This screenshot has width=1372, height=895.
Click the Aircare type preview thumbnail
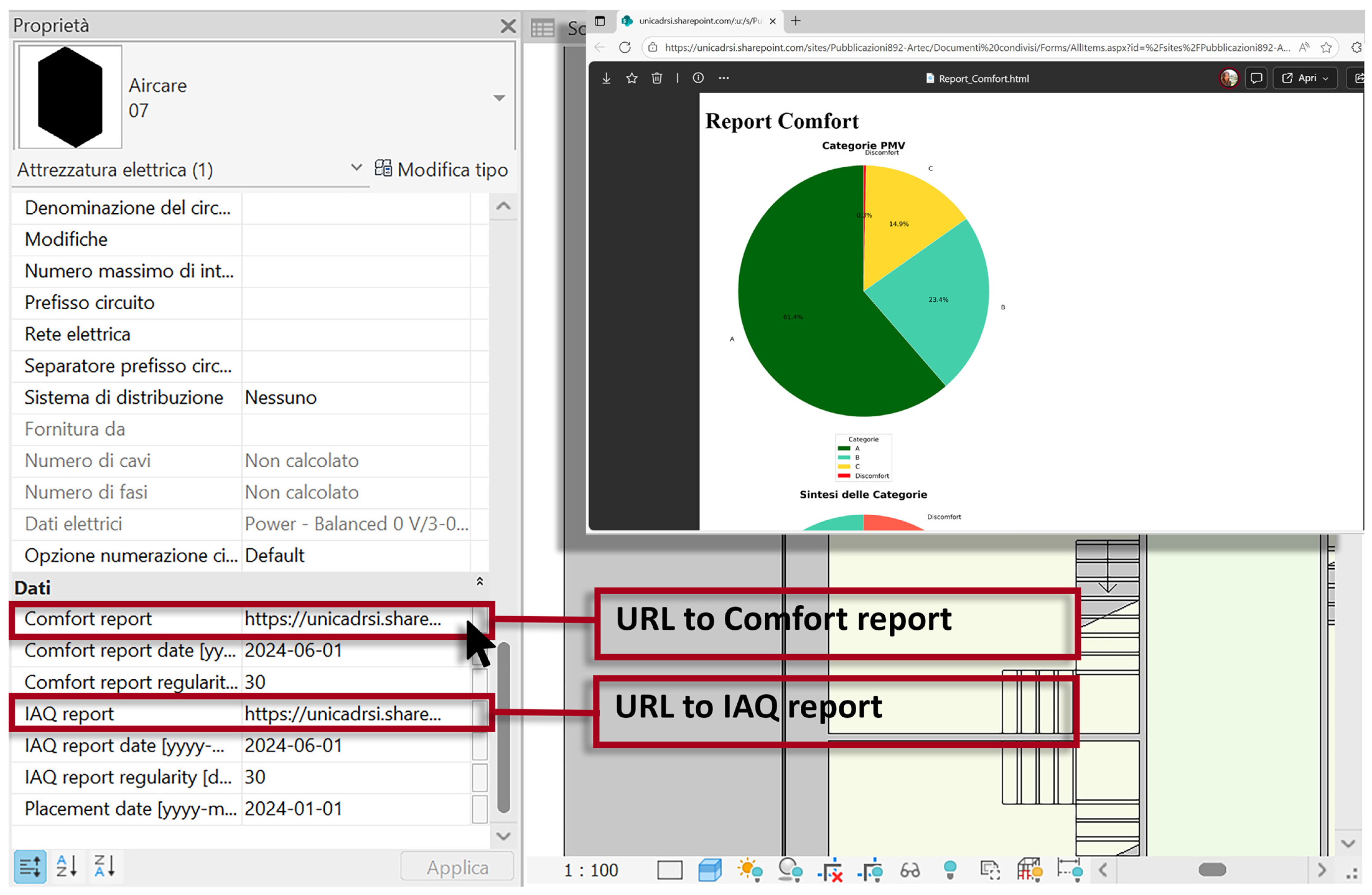(70, 97)
